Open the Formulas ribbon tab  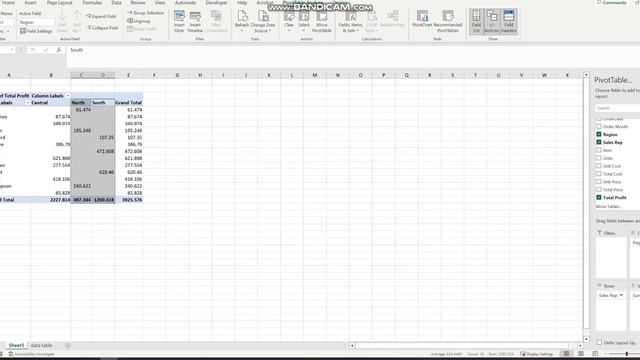[x=92, y=3]
